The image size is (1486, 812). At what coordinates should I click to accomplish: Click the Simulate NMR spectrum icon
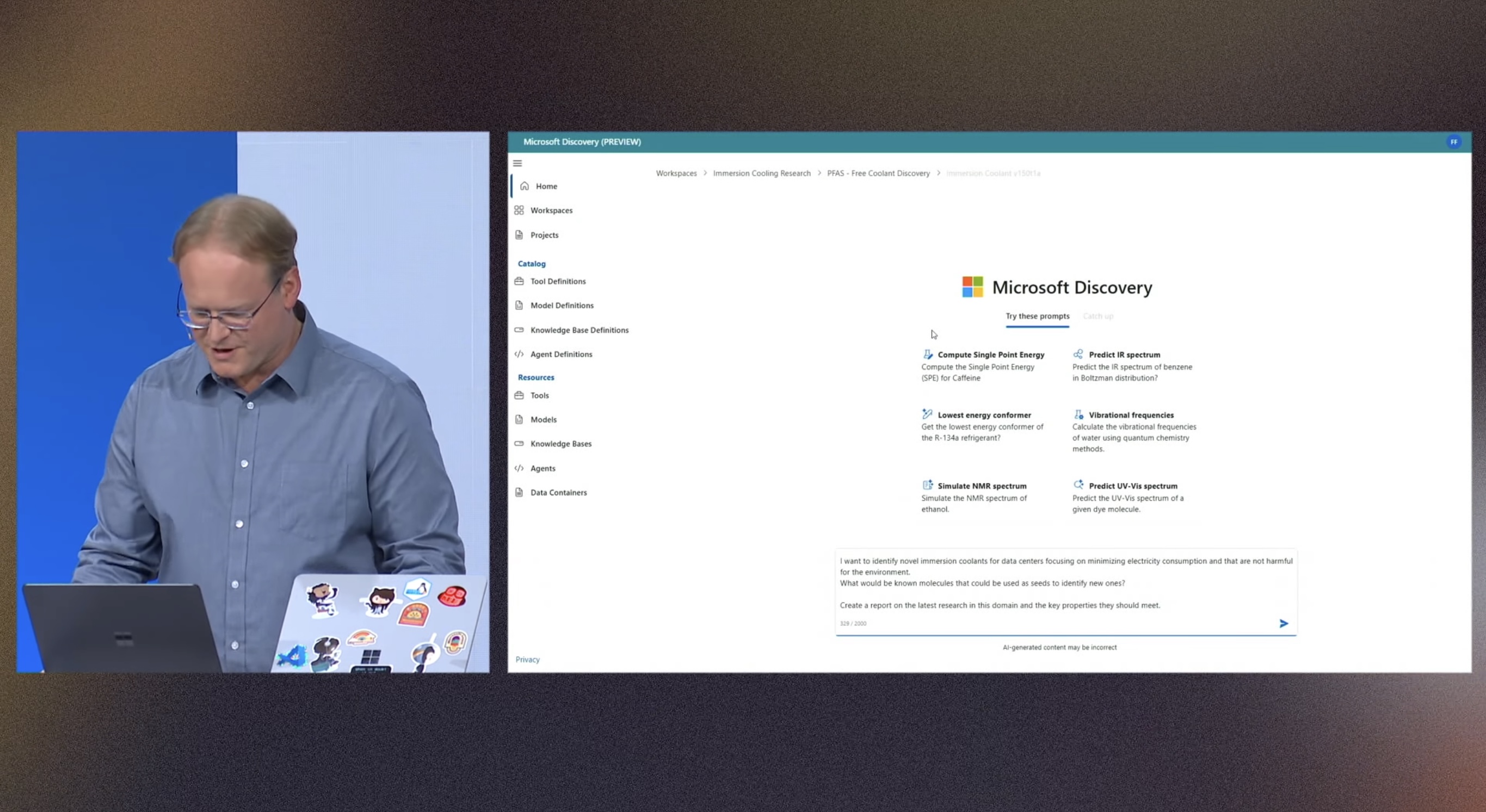click(927, 485)
